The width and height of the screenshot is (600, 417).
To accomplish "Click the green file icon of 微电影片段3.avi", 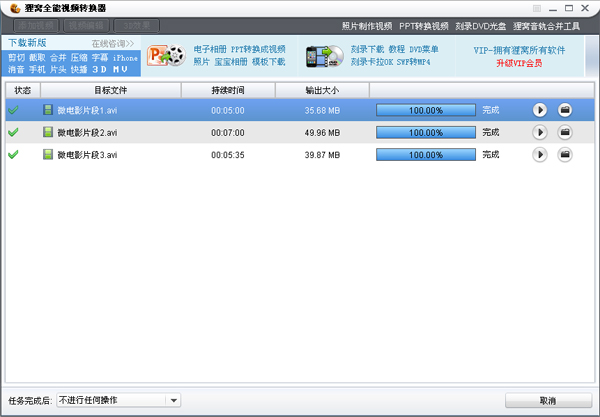I will (x=48, y=155).
